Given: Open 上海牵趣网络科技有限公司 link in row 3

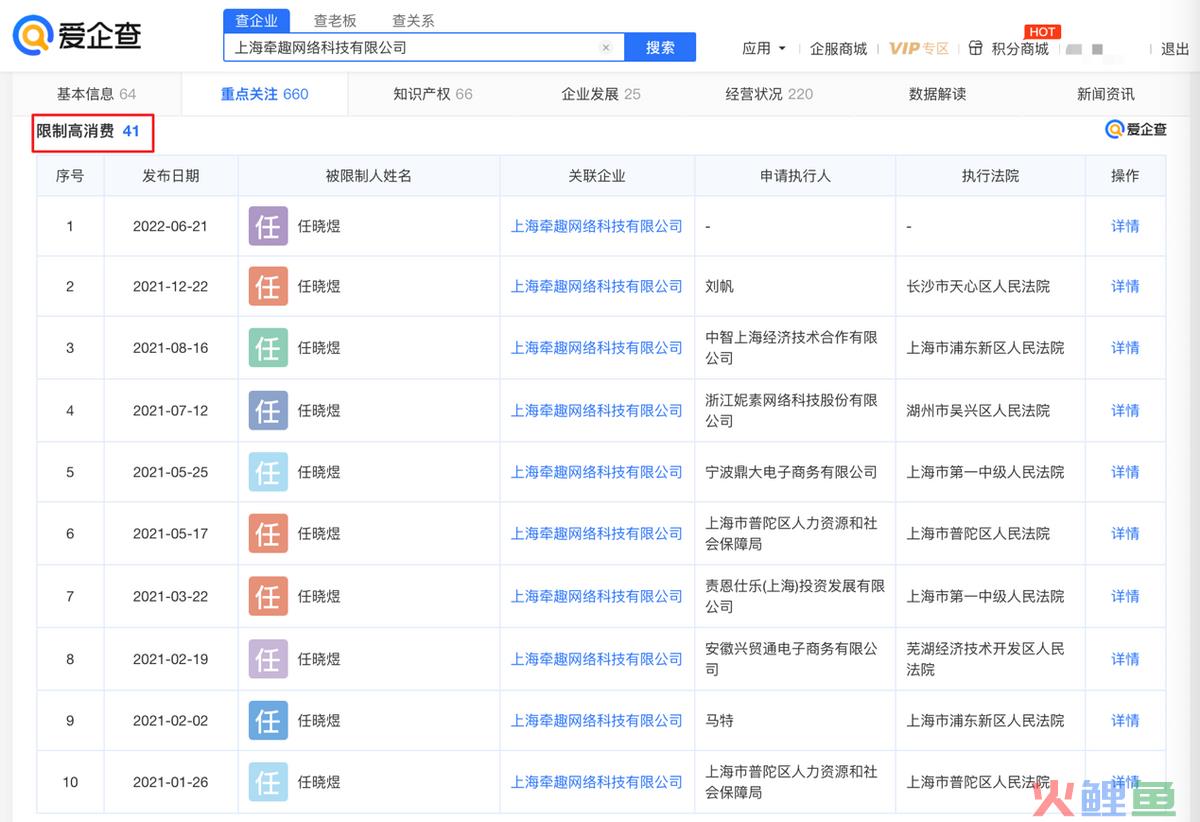Looking at the screenshot, I should tap(597, 348).
